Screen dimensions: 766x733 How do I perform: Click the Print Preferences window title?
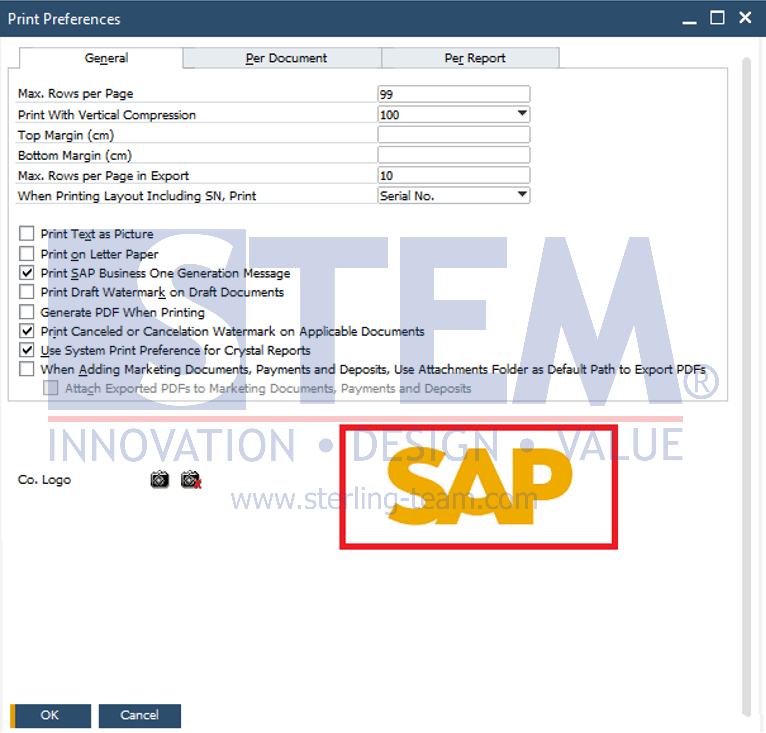point(64,19)
